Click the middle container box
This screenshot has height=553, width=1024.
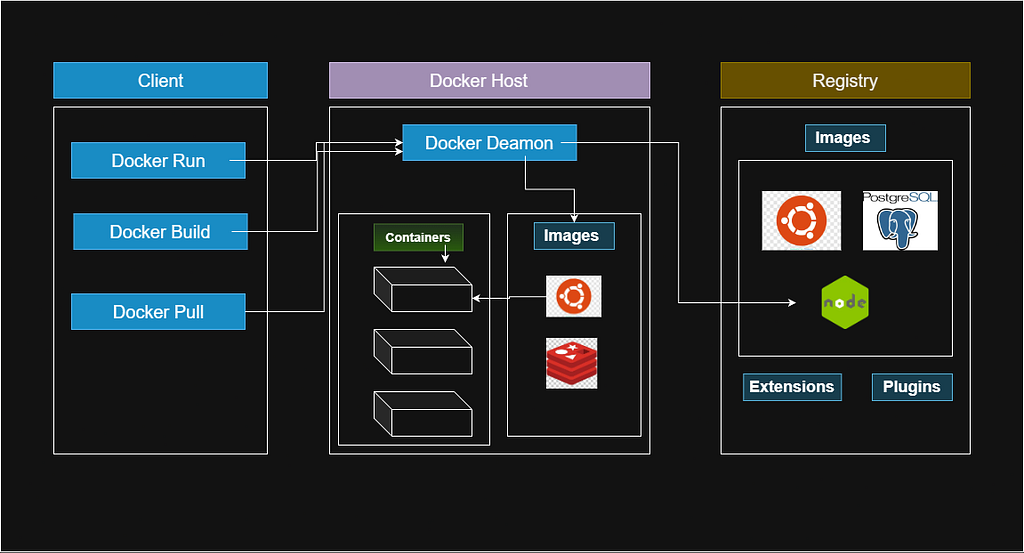pyautogui.click(x=423, y=351)
